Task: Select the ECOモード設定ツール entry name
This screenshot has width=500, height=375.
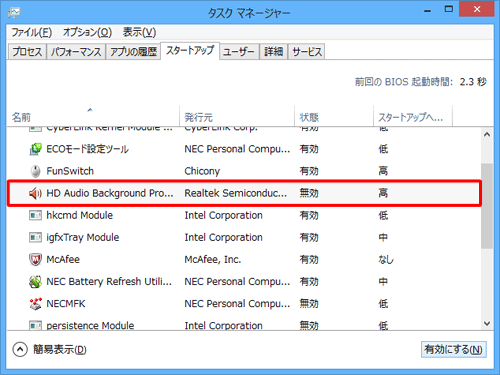Action: (87, 149)
